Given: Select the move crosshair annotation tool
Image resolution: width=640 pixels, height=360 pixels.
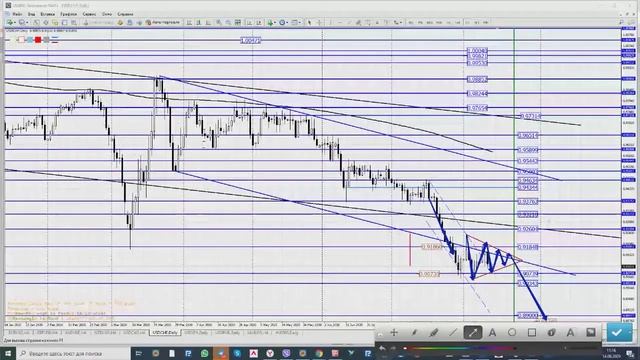Looking at the screenshot, I should click(394, 333).
